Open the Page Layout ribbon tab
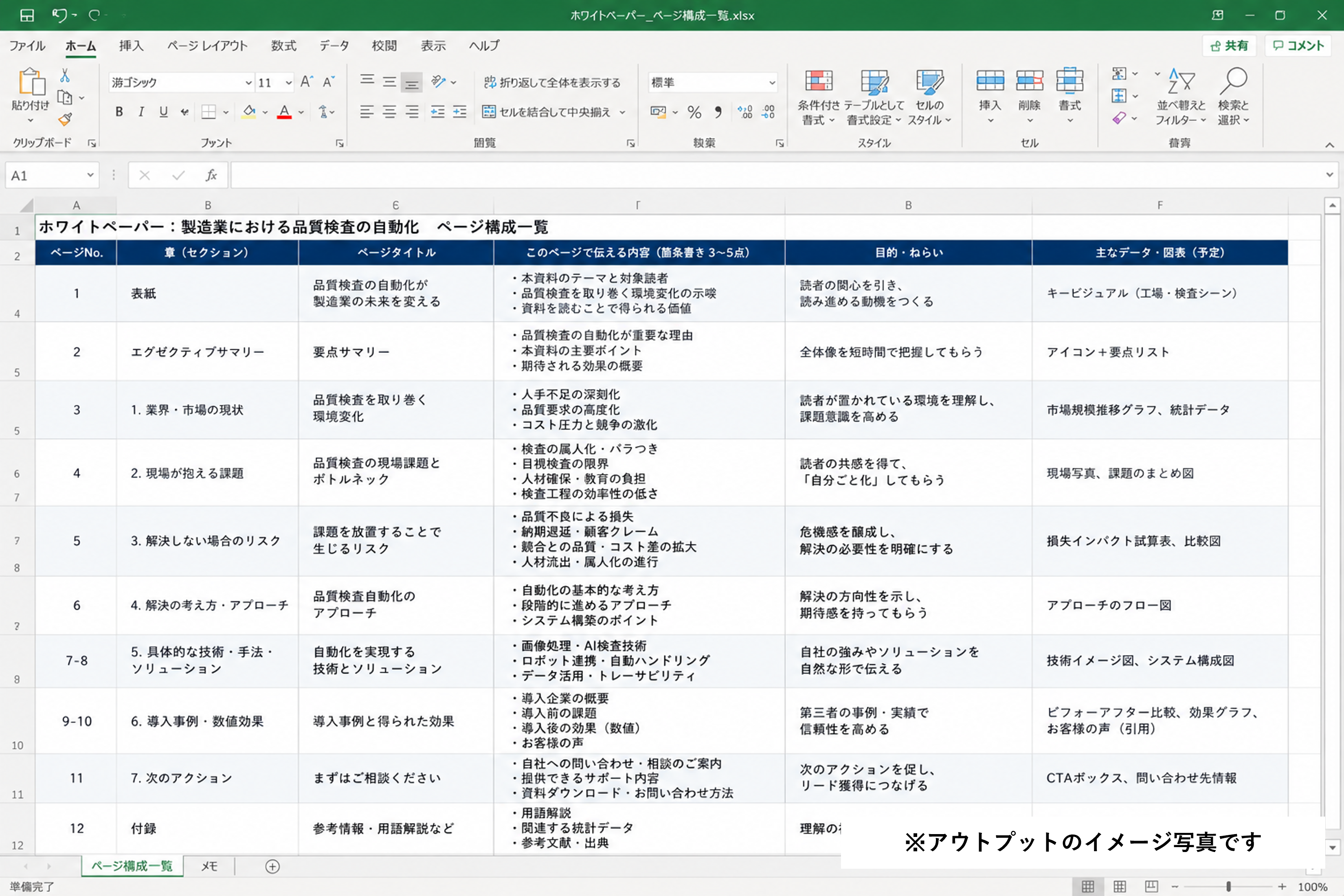The image size is (1344, 896). [207, 46]
